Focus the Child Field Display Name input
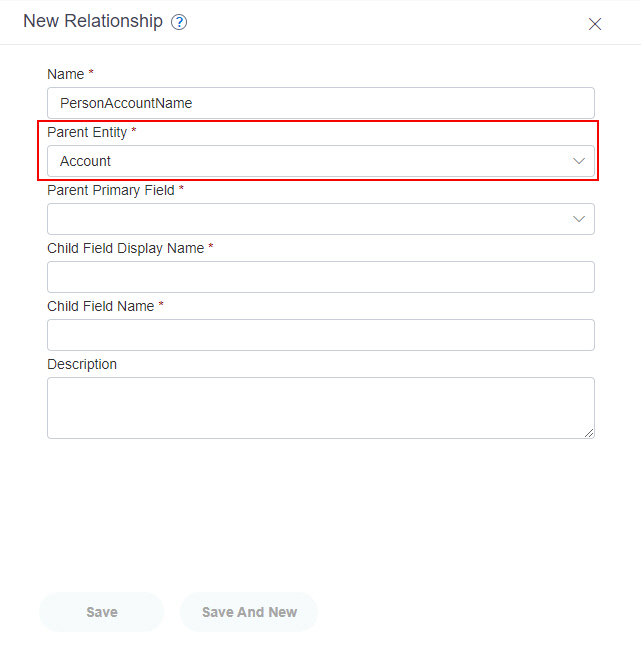Viewport: 641px width, 651px height. 320,277
